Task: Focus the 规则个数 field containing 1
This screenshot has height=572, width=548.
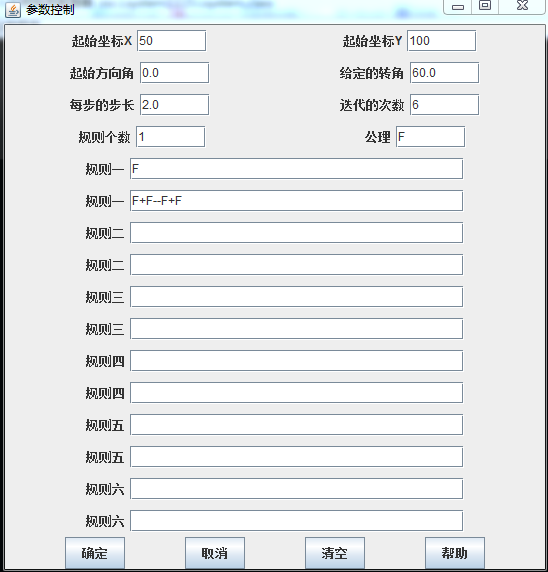Action: coord(170,137)
